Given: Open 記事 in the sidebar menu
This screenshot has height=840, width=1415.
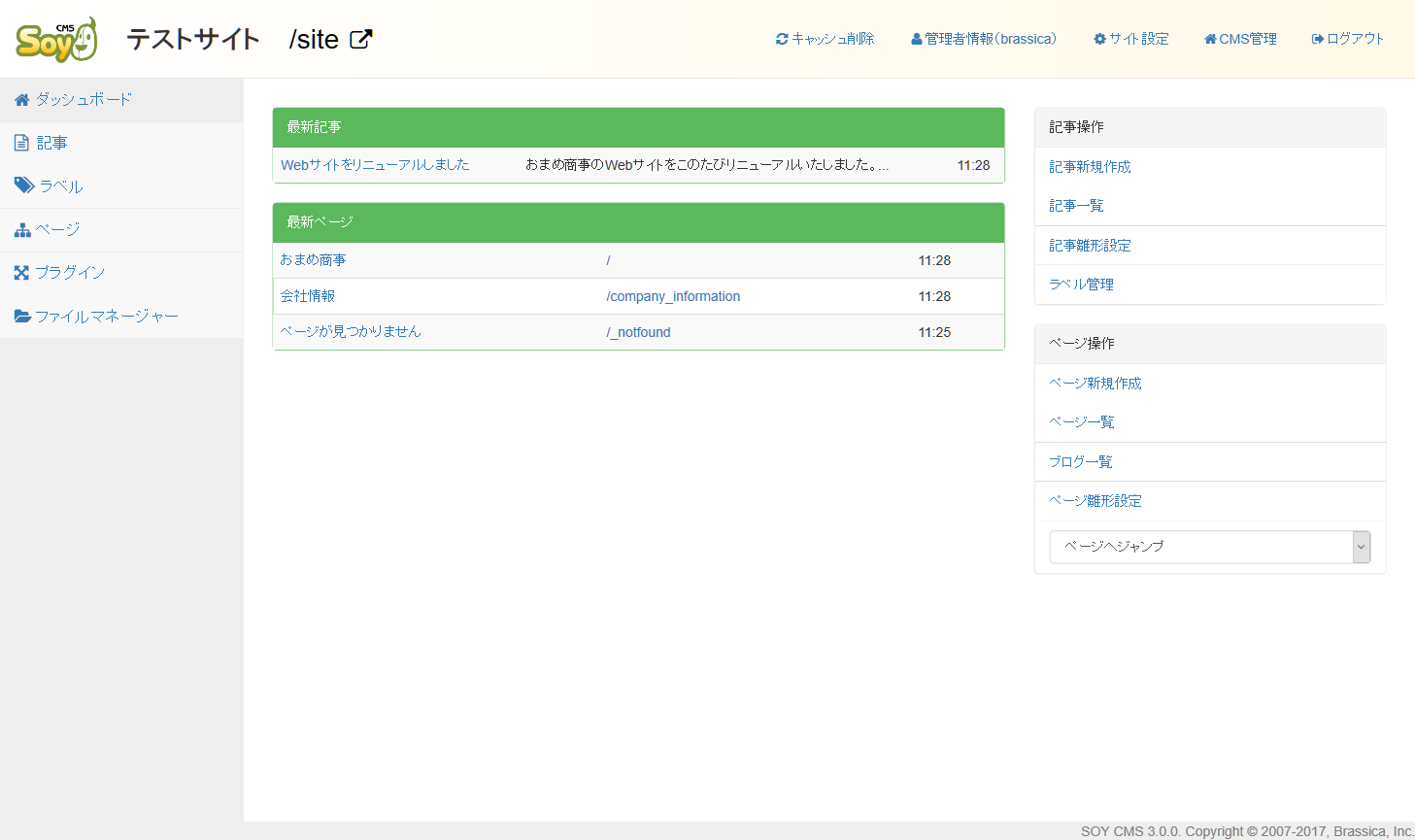Looking at the screenshot, I should (121, 143).
